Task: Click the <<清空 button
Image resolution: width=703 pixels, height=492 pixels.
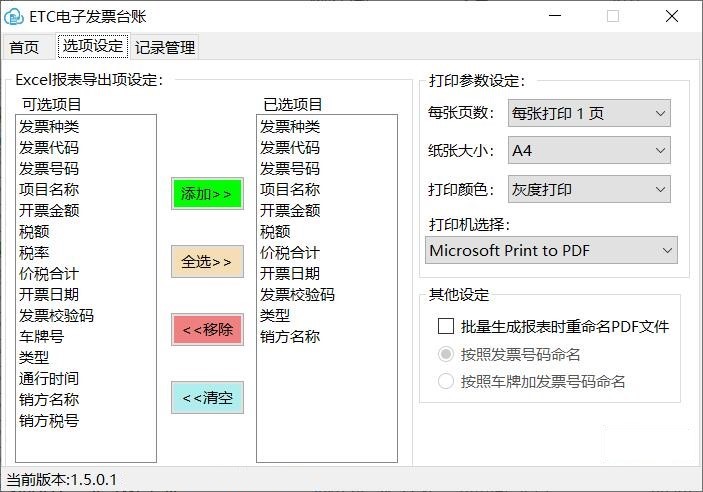Action: [x=207, y=397]
